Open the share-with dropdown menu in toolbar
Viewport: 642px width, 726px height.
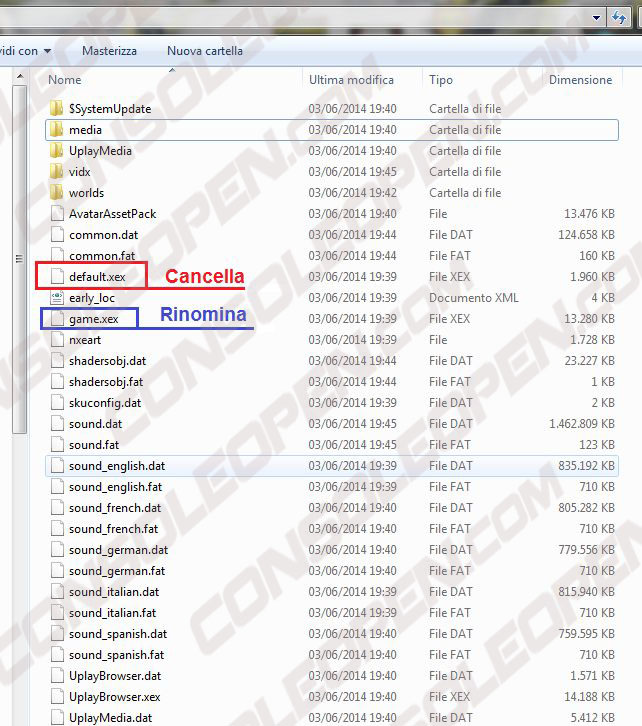pos(25,51)
